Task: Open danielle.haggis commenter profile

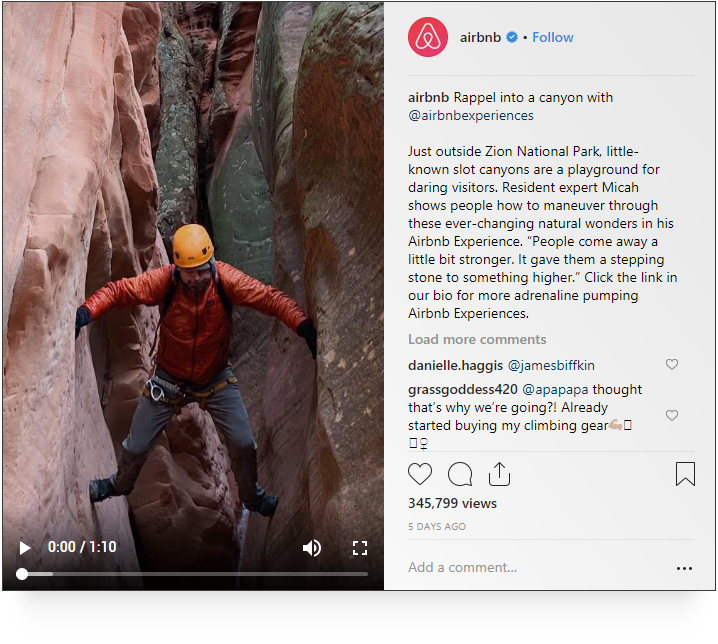Action: (x=455, y=366)
